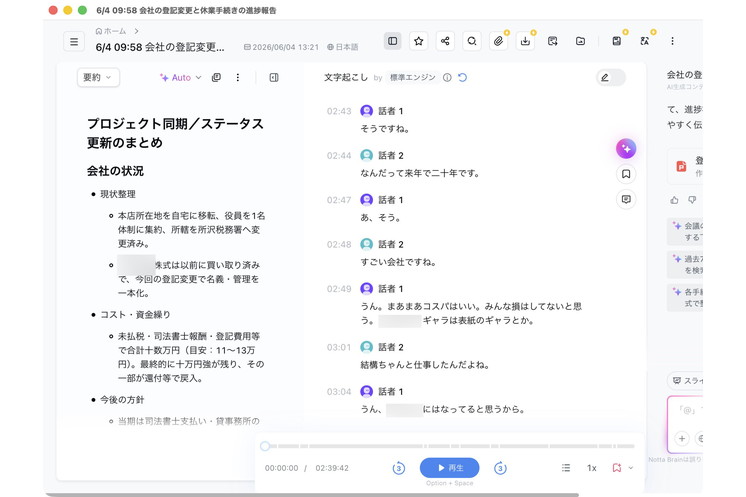Open the playback list options icon
Viewport: 746px width, 497px height.
(566, 468)
